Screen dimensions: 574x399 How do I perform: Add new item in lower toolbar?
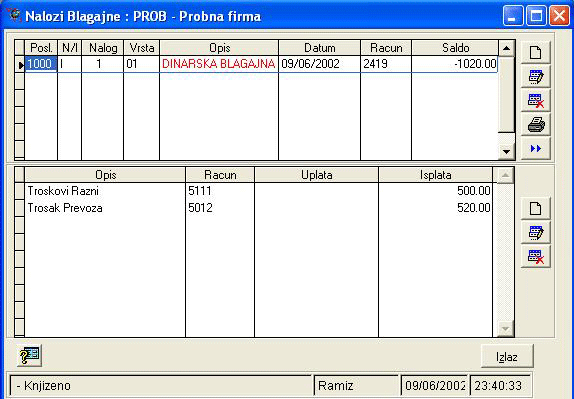[x=536, y=209]
